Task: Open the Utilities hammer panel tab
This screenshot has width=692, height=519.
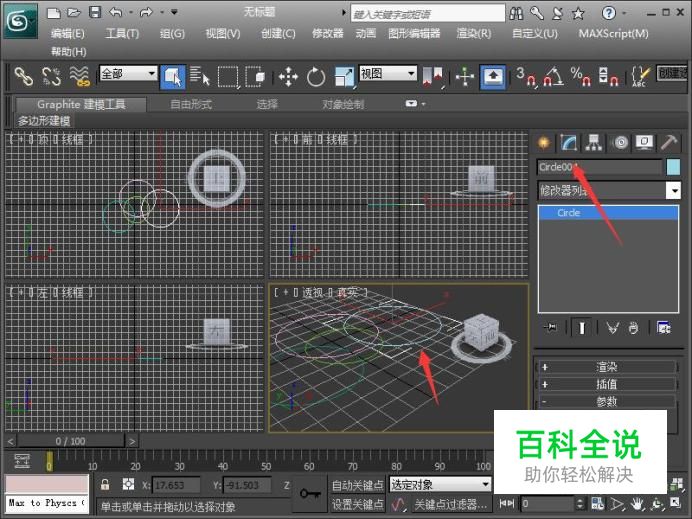Action: 671,142
